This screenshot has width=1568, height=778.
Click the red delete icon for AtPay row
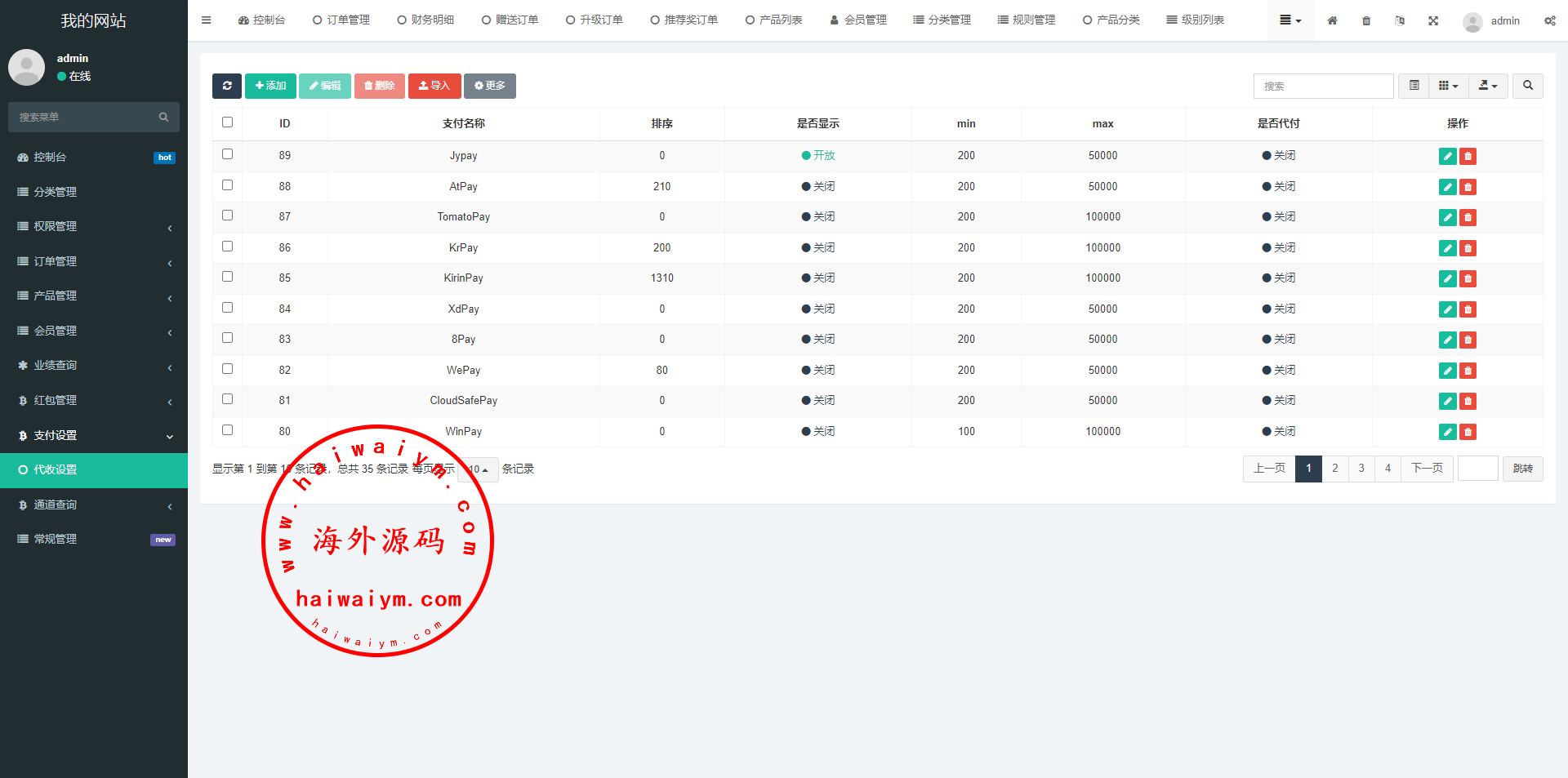[x=1468, y=187]
